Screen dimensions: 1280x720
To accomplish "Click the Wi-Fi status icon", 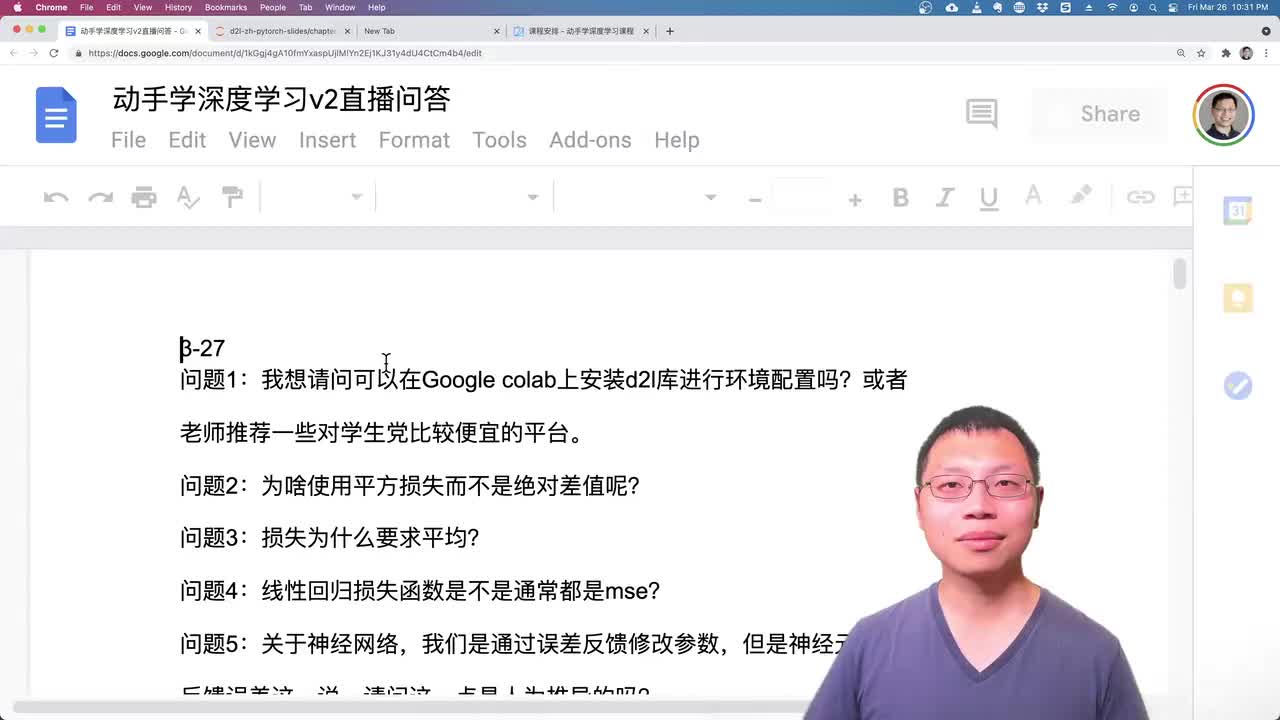I will point(1112,7).
